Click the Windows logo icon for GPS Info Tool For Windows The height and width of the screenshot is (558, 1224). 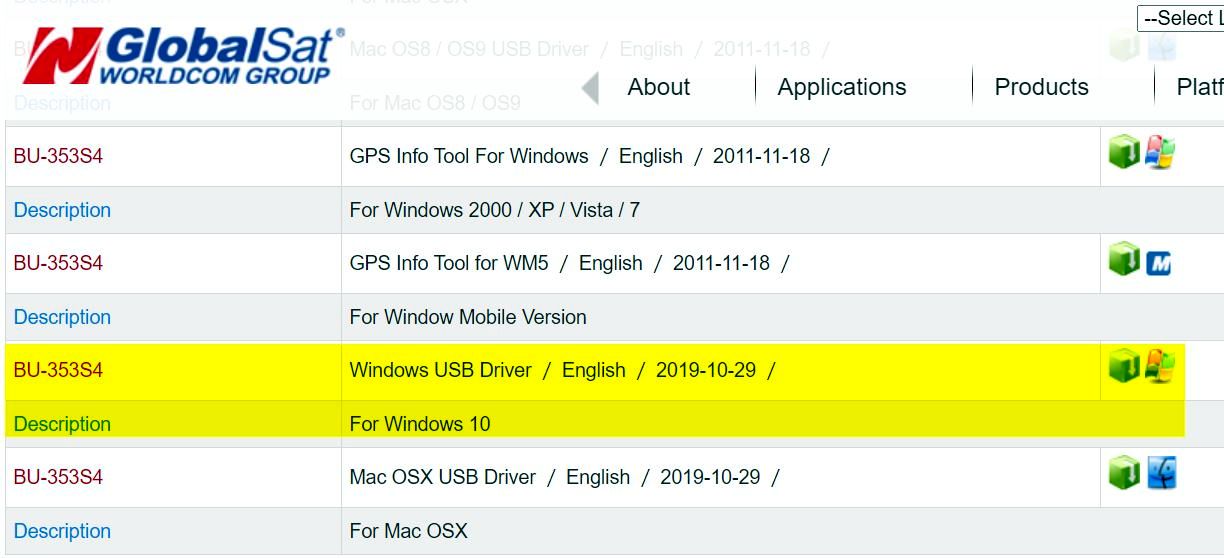tap(1159, 153)
